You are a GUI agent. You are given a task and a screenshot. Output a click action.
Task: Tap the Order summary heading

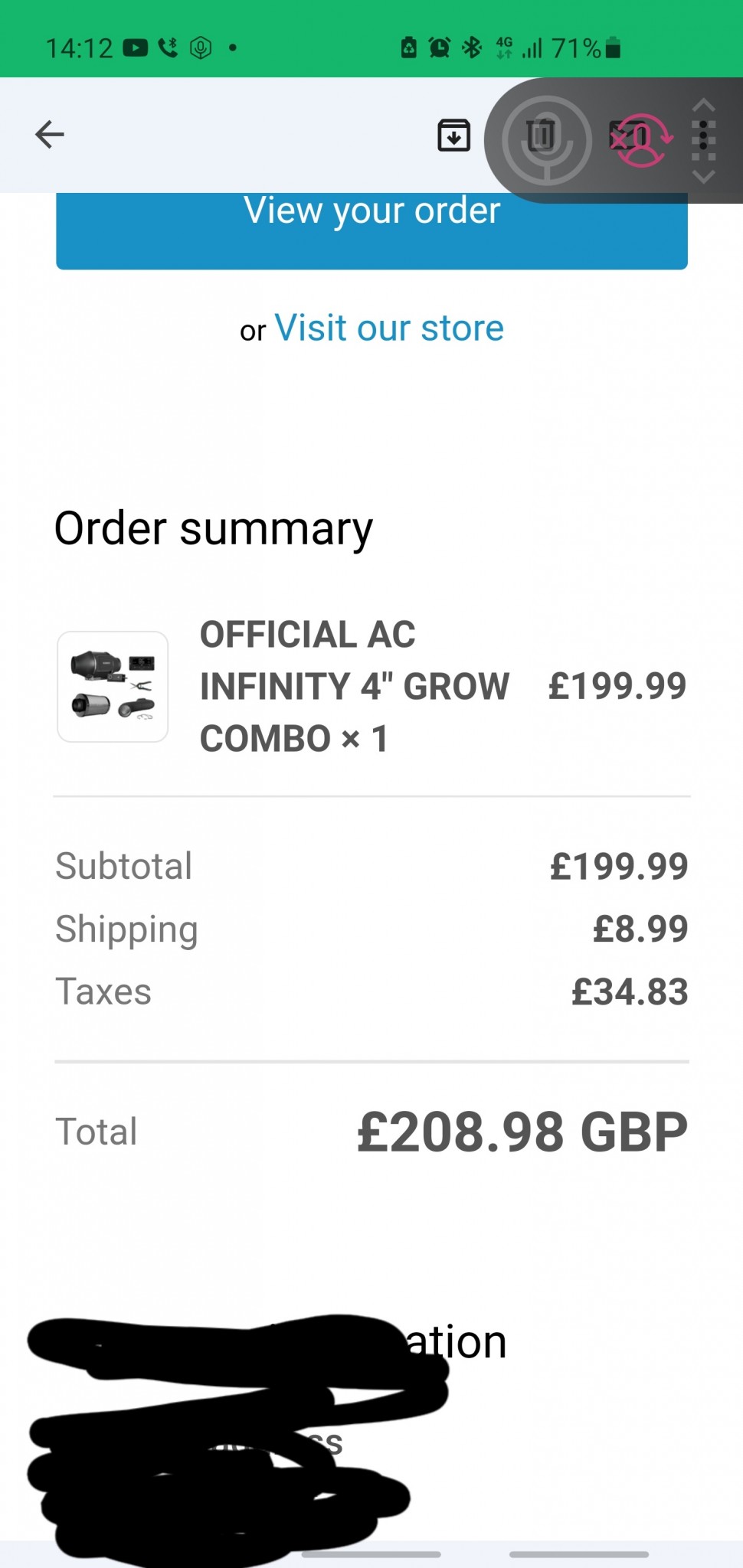[214, 529]
